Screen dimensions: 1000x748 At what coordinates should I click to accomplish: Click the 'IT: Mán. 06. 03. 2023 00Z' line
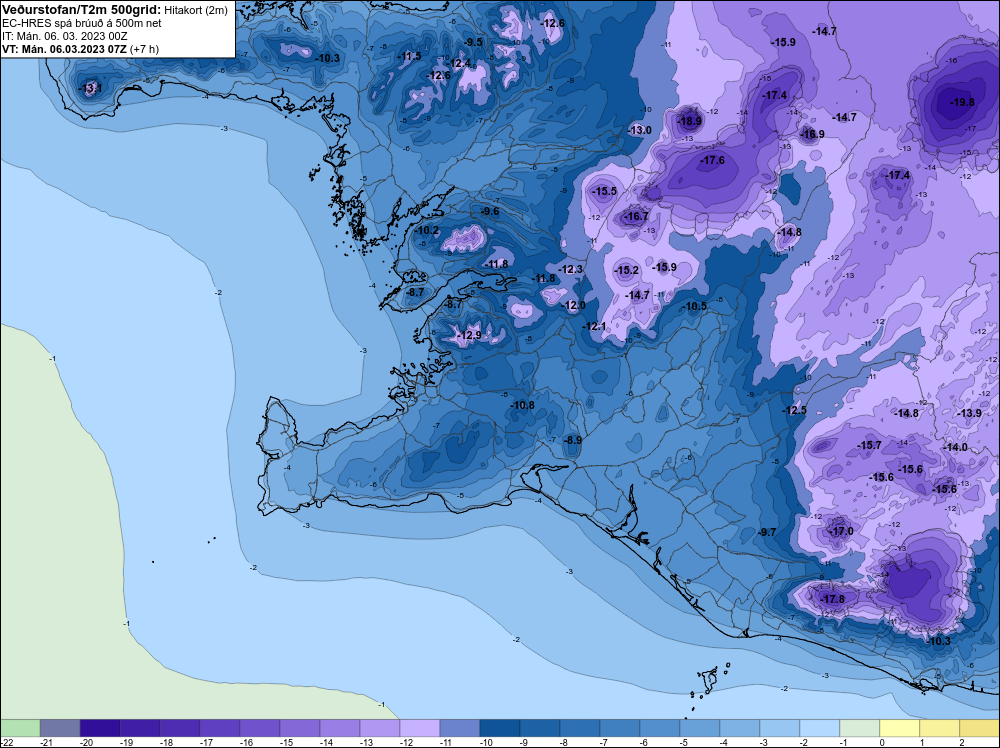click(64, 36)
